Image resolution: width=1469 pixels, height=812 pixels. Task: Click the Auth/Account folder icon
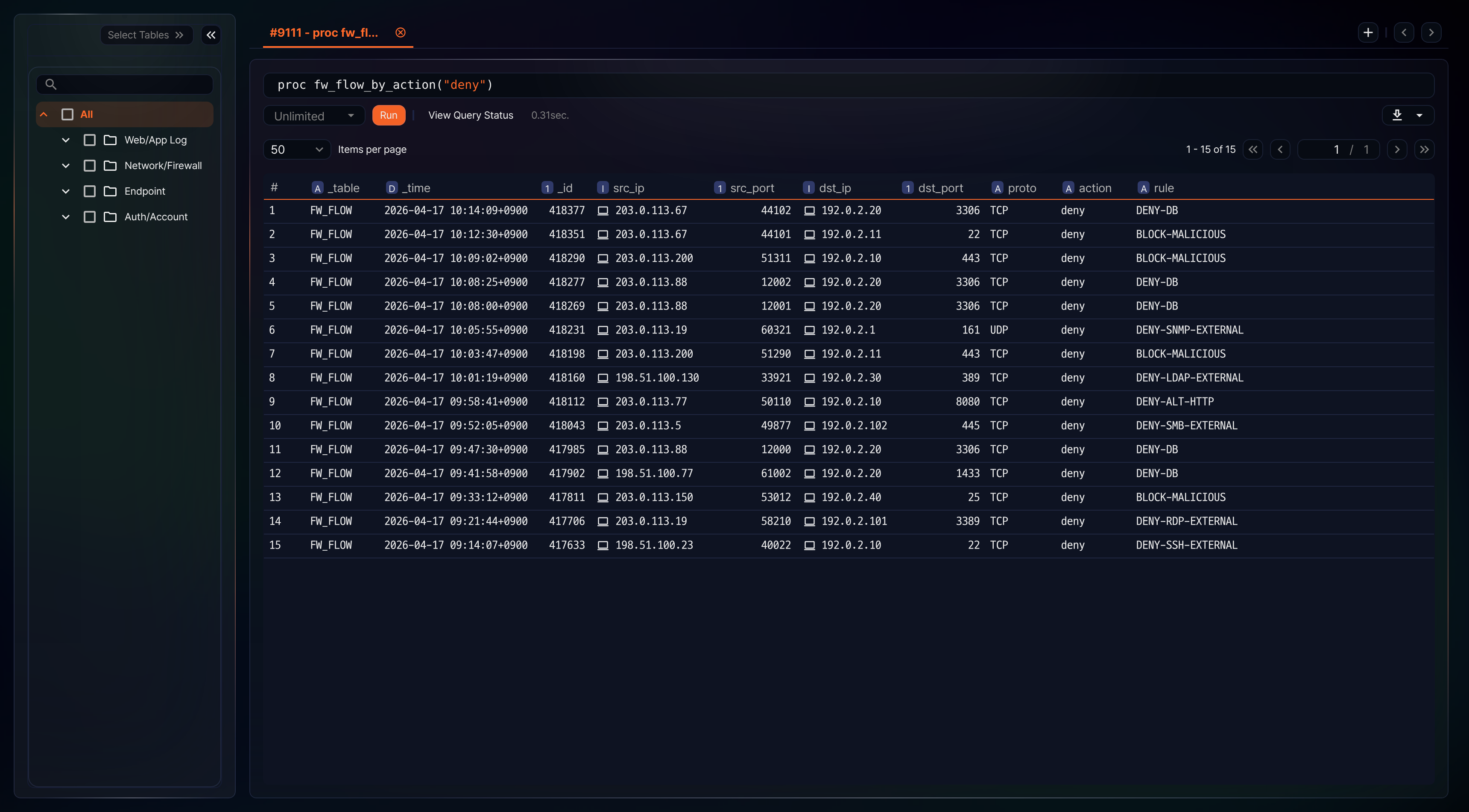(x=110, y=217)
